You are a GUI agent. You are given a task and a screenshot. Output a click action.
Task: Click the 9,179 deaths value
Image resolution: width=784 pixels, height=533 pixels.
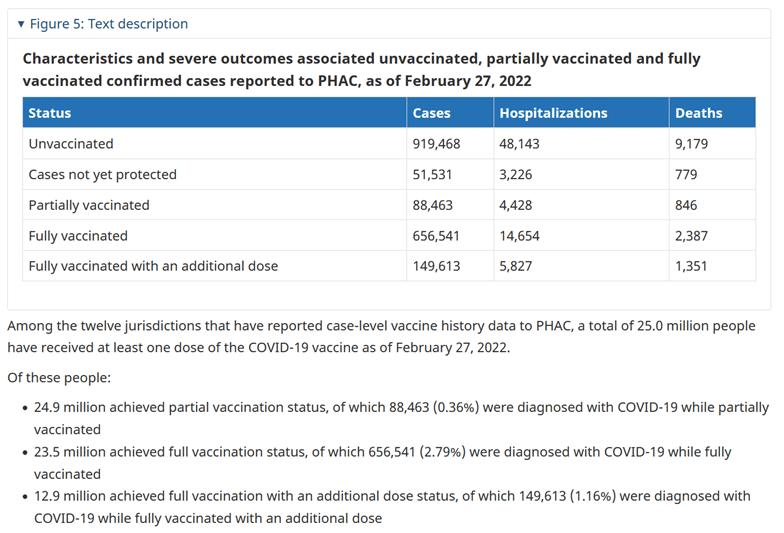(691, 144)
